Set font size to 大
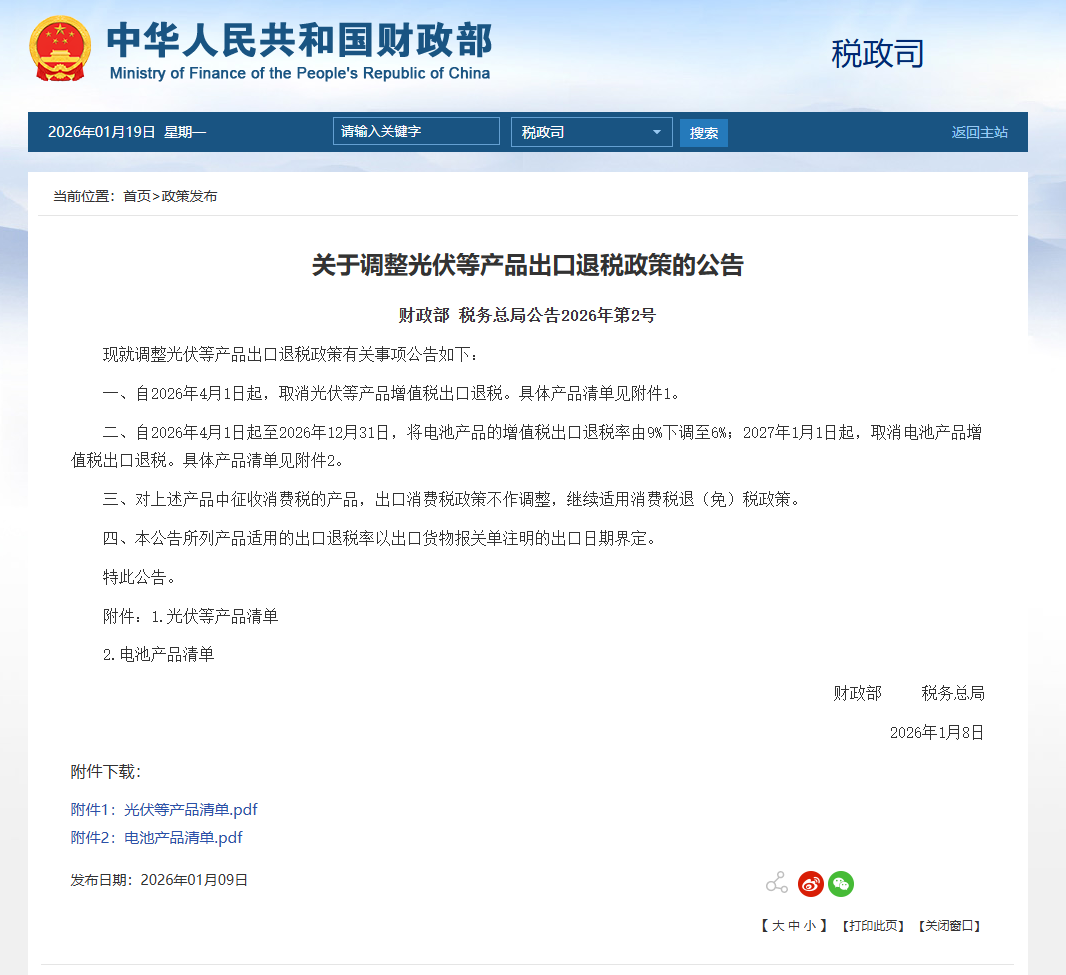Viewport: 1066px width, 975px height. click(x=778, y=926)
